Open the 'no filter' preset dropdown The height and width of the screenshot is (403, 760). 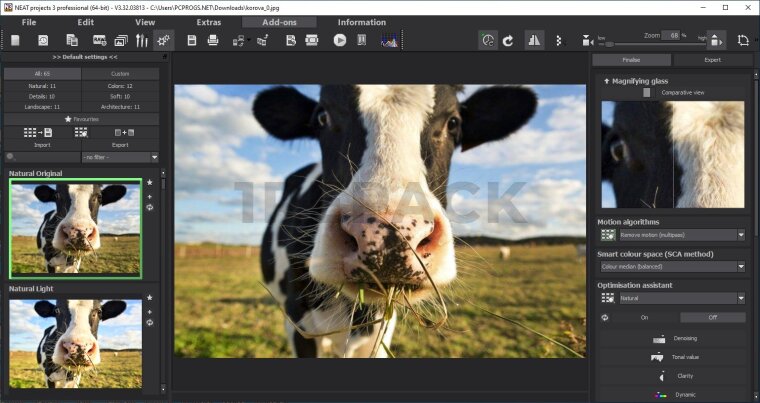(x=120, y=157)
